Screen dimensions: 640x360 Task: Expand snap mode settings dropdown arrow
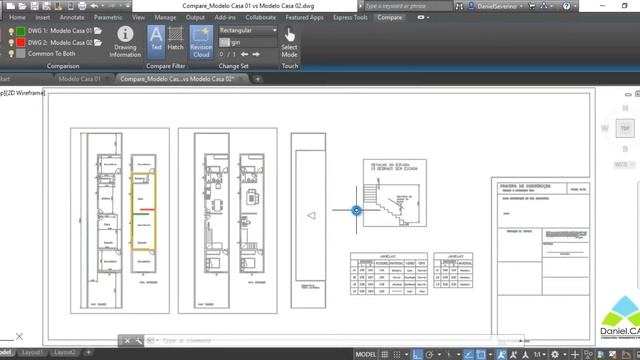click(x=406, y=355)
